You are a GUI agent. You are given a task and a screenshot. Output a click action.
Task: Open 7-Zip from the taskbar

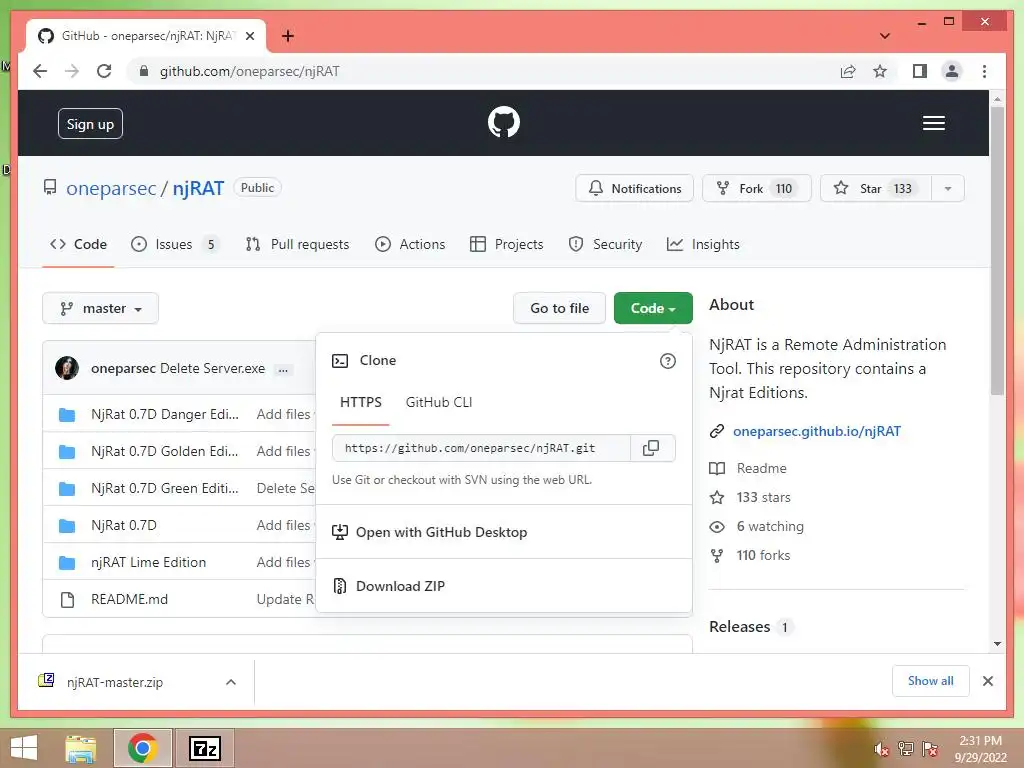coord(204,748)
